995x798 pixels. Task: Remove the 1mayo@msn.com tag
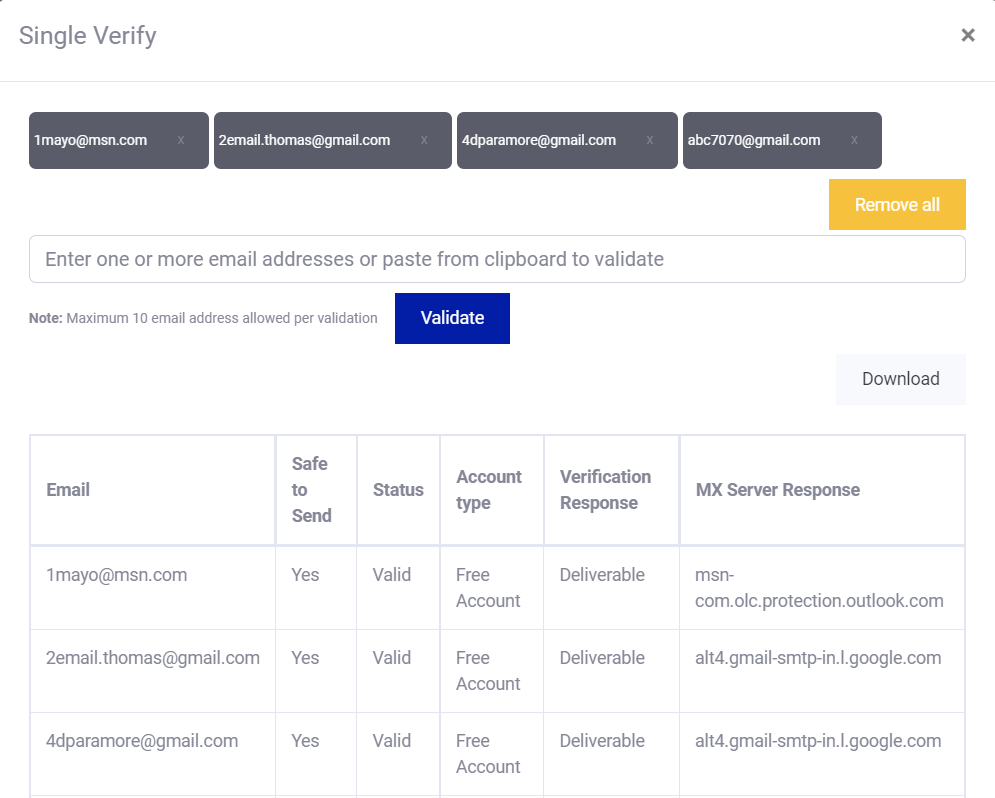coord(181,140)
